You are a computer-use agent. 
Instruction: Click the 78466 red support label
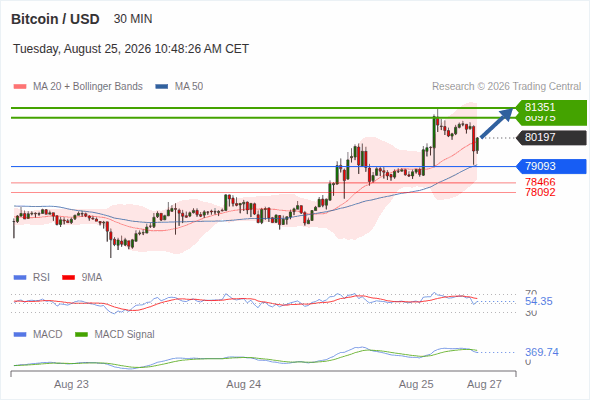pyautogui.click(x=540, y=182)
